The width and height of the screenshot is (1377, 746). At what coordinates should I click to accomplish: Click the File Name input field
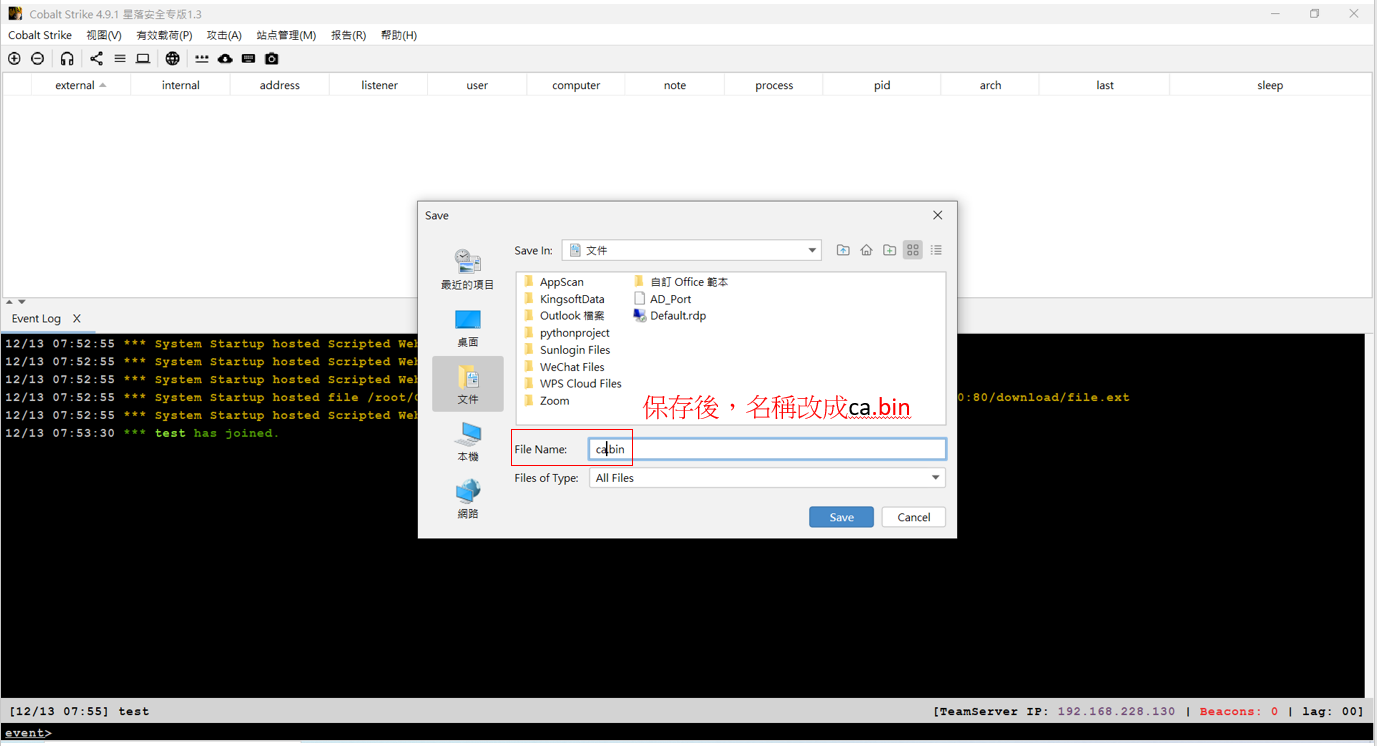click(767, 449)
